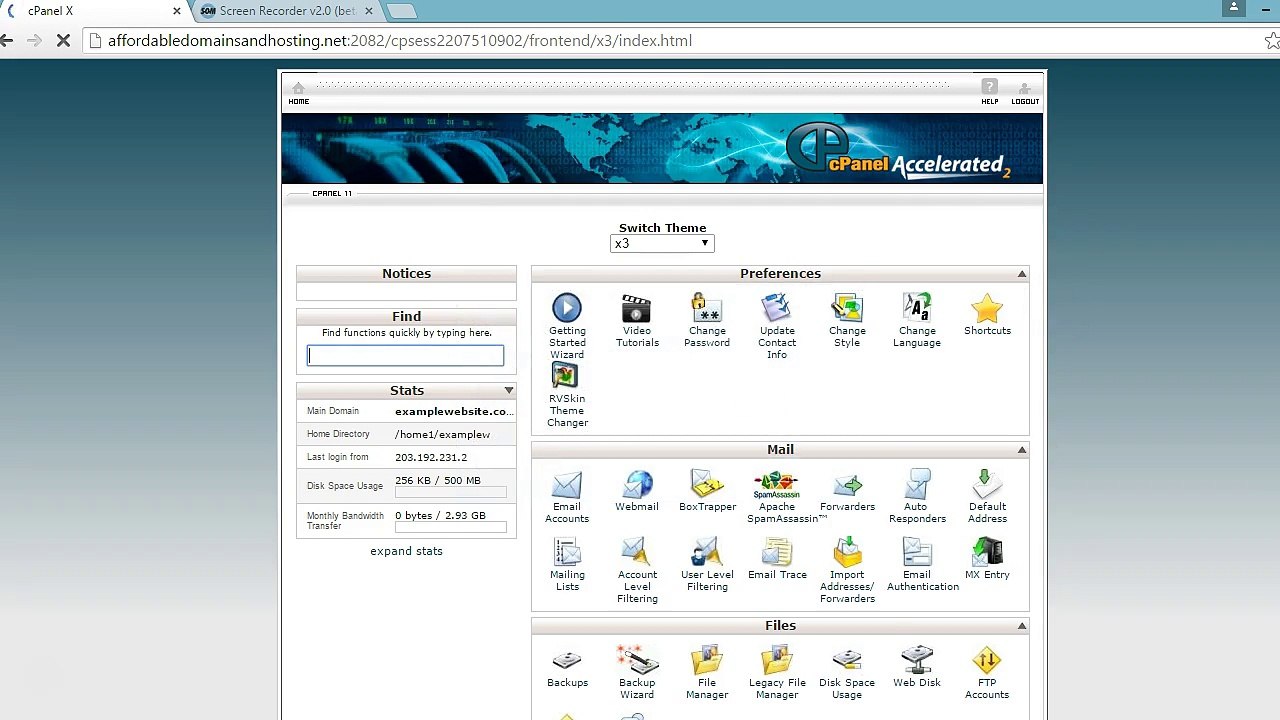
Task: Click the Monthly Bandwidth Transfer progress bar
Action: (x=451, y=527)
